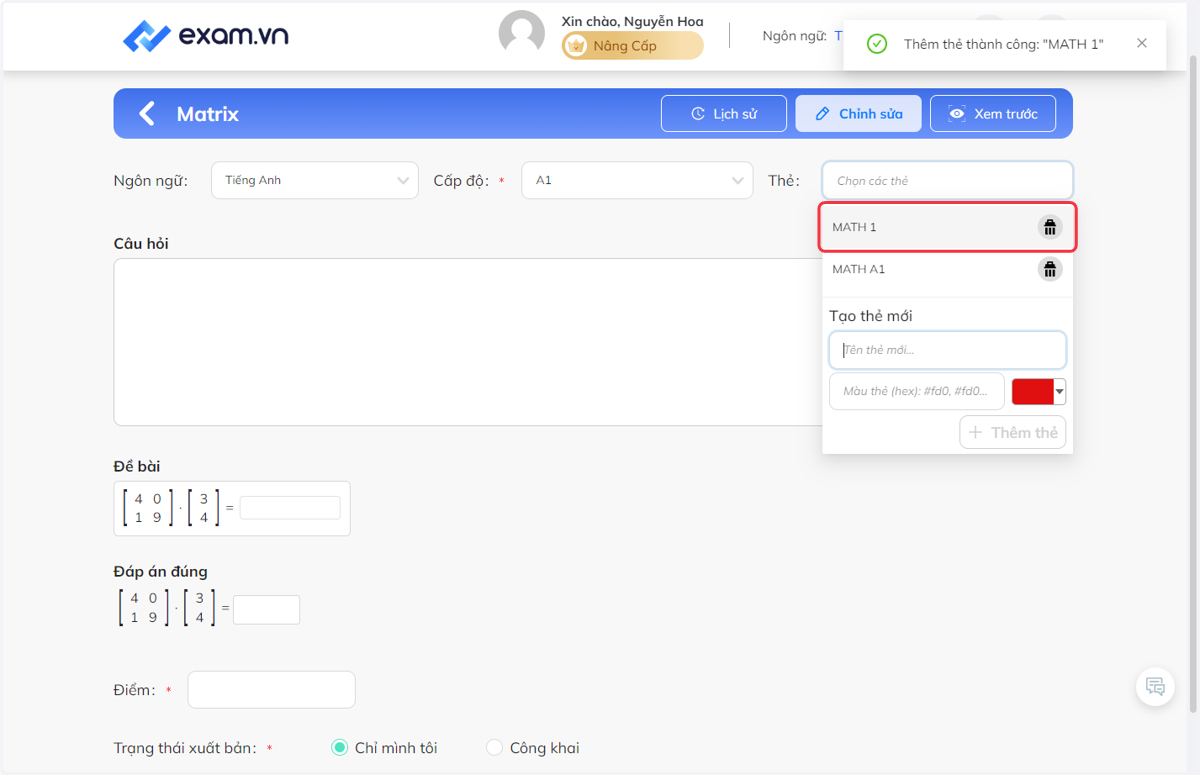
Task: Select the Công khai option
Action: coord(532,748)
